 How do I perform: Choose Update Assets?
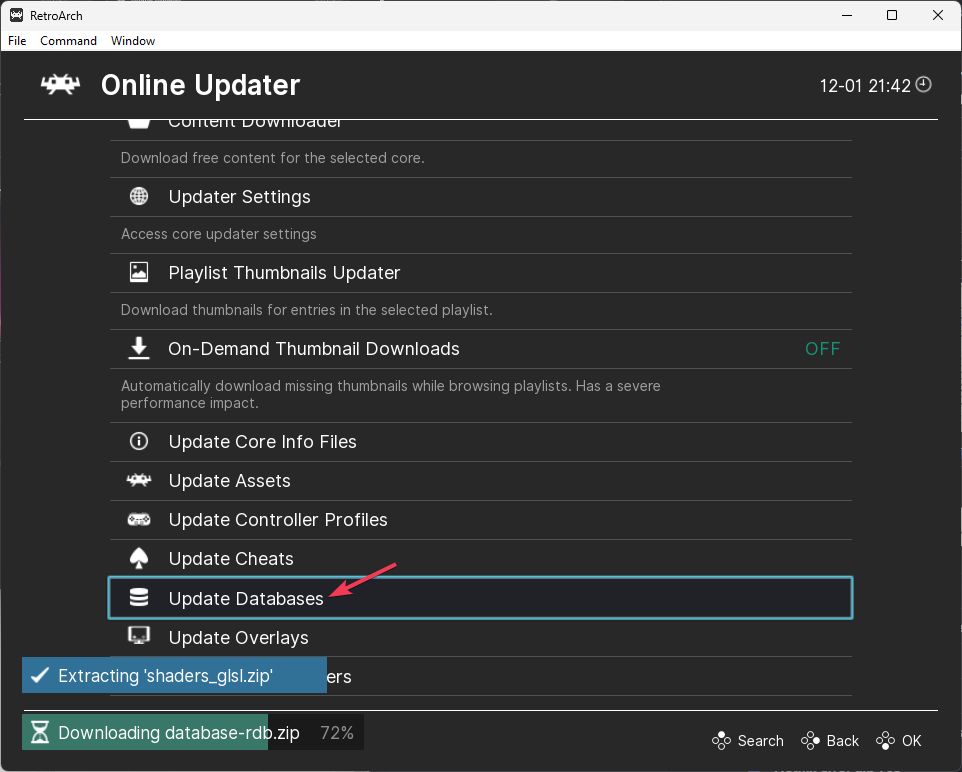click(481, 481)
